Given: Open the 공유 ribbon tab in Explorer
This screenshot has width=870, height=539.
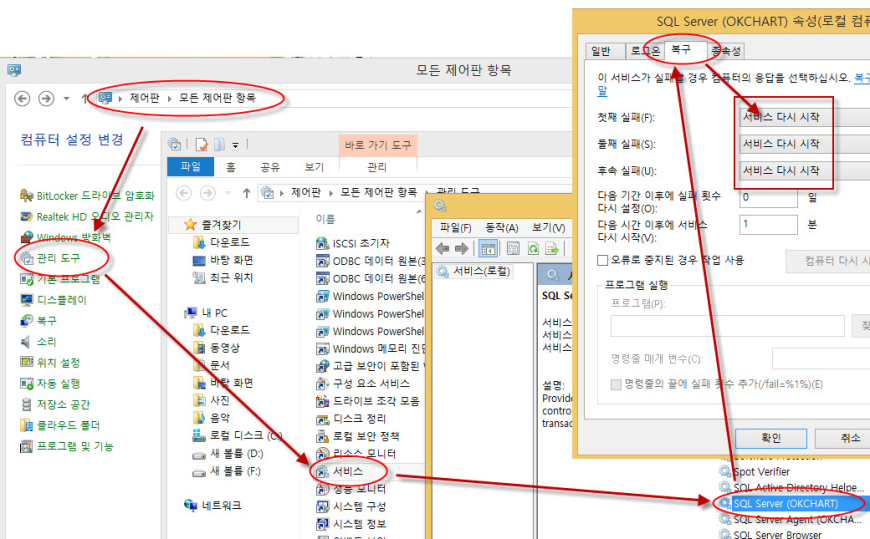Looking at the screenshot, I should [x=270, y=167].
